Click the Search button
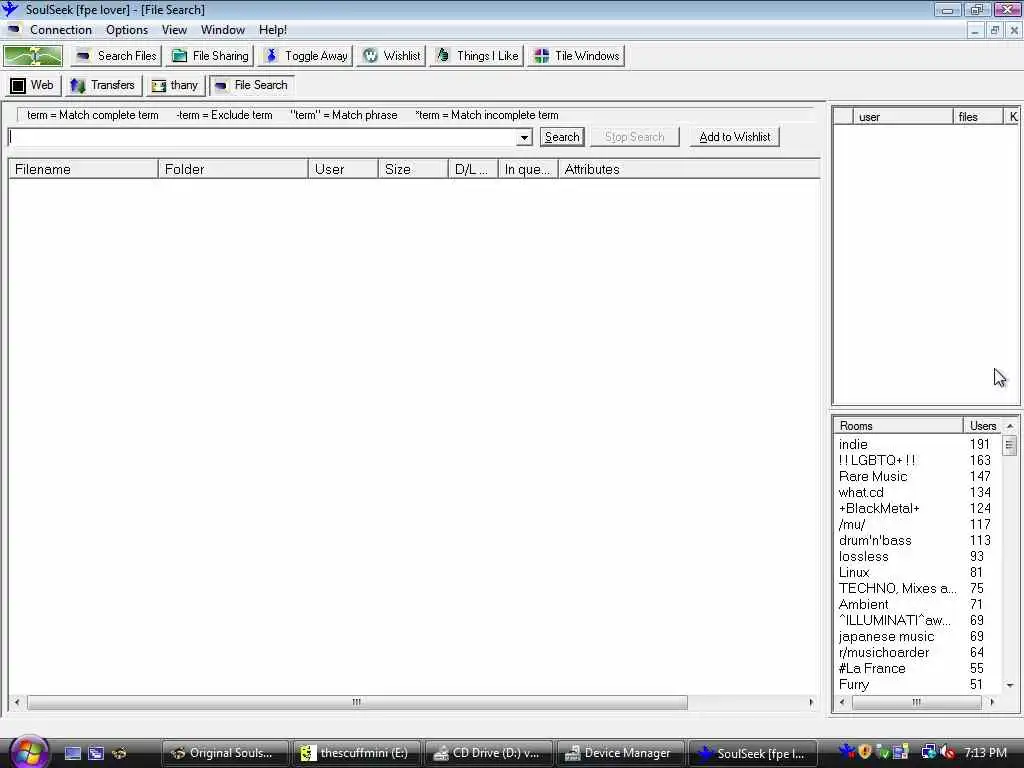The width and height of the screenshot is (1024, 768). [562, 137]
